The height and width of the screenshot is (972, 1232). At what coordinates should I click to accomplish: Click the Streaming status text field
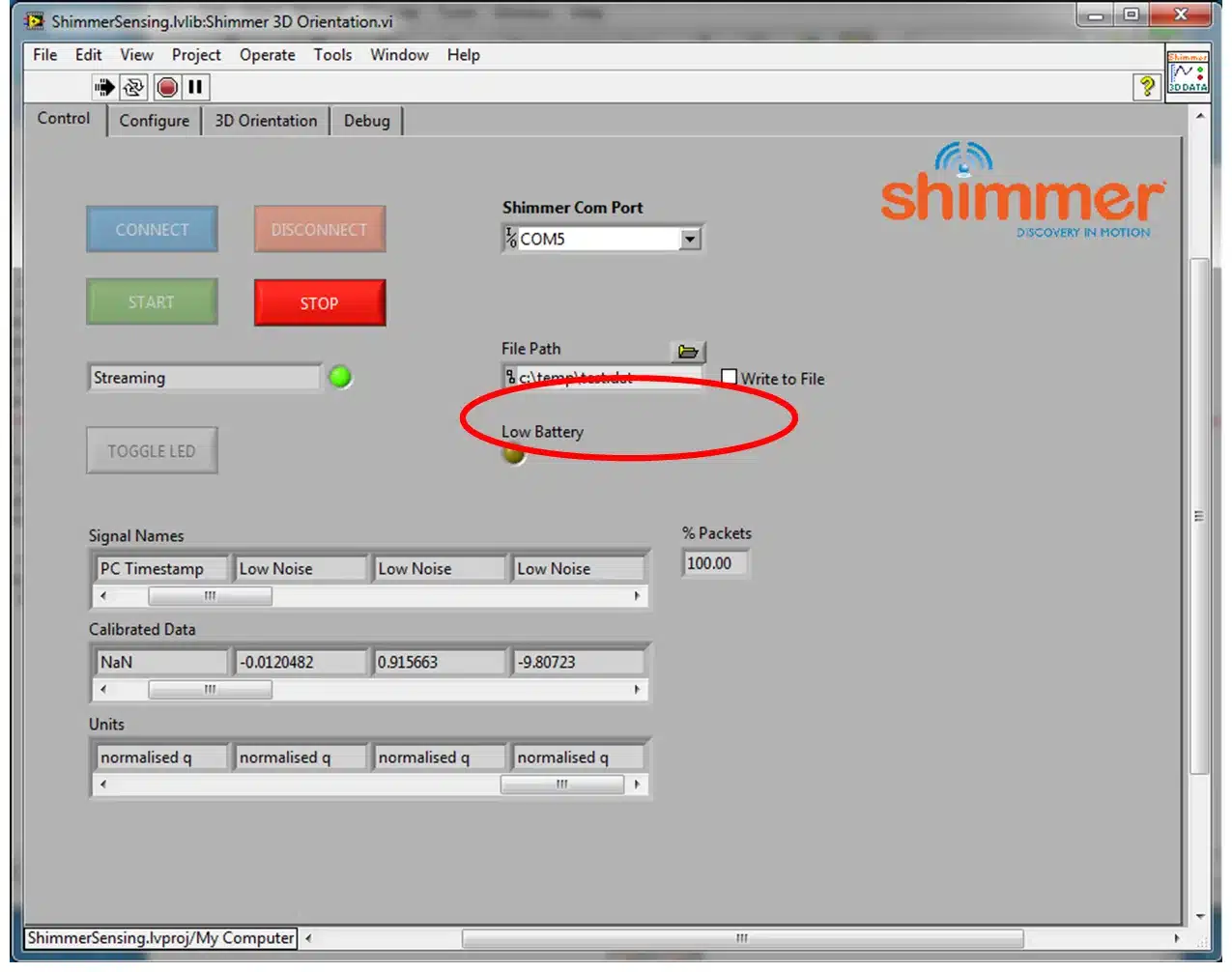tap(204, 378)
